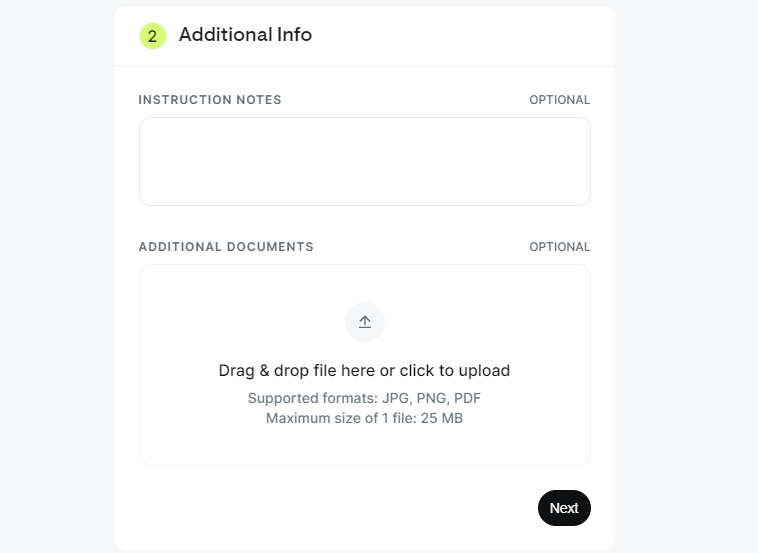758x553 pixels.
Task: Click the 'Maximum size of 1 file' line
Action: 364,418
